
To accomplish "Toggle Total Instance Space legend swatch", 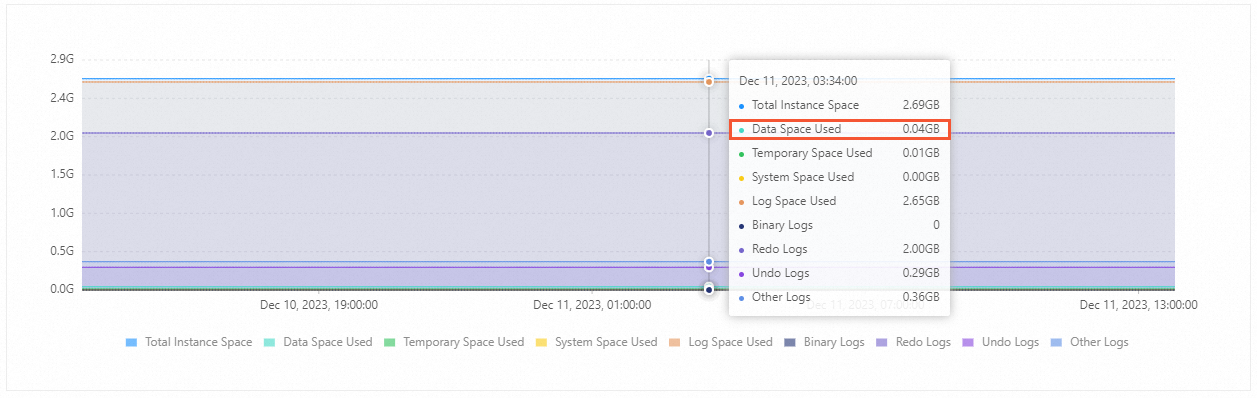I will 131,342.
